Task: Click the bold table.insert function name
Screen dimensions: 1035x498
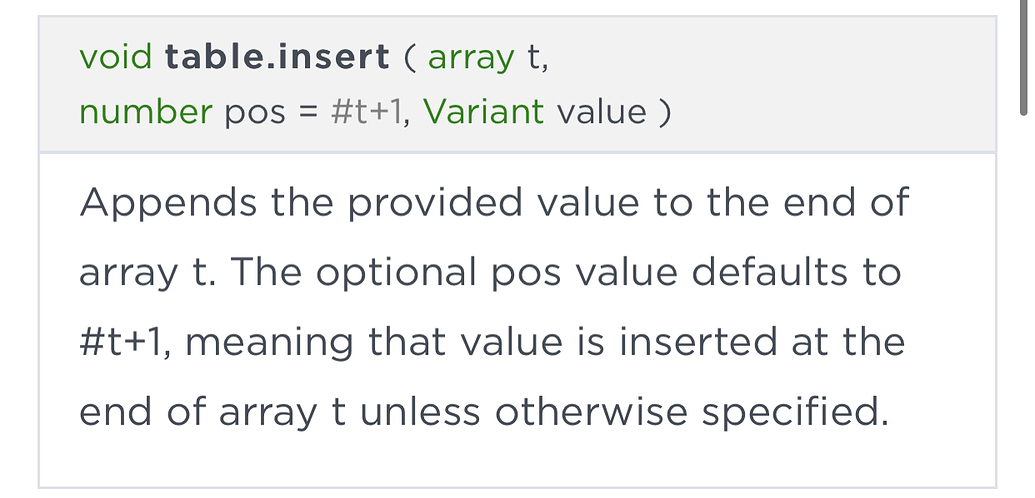Action: 278,57
